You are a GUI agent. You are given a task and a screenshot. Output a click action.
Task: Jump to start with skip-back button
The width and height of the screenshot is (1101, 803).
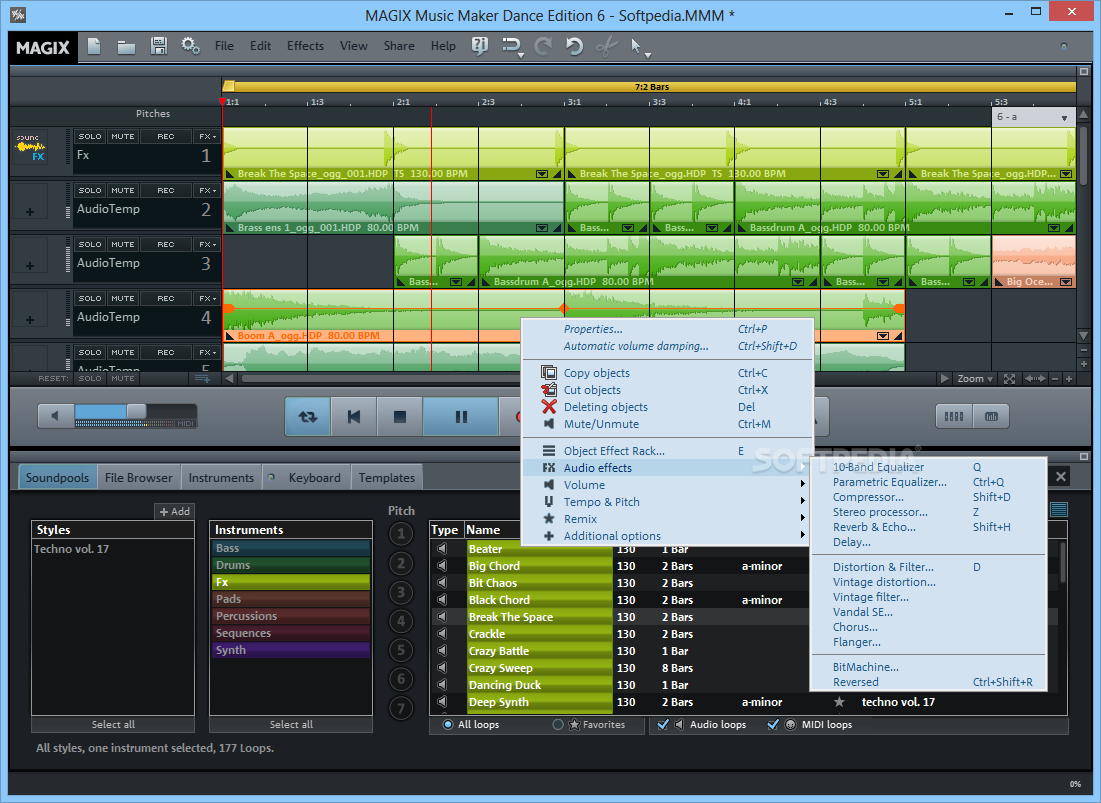tap(354, 417)
